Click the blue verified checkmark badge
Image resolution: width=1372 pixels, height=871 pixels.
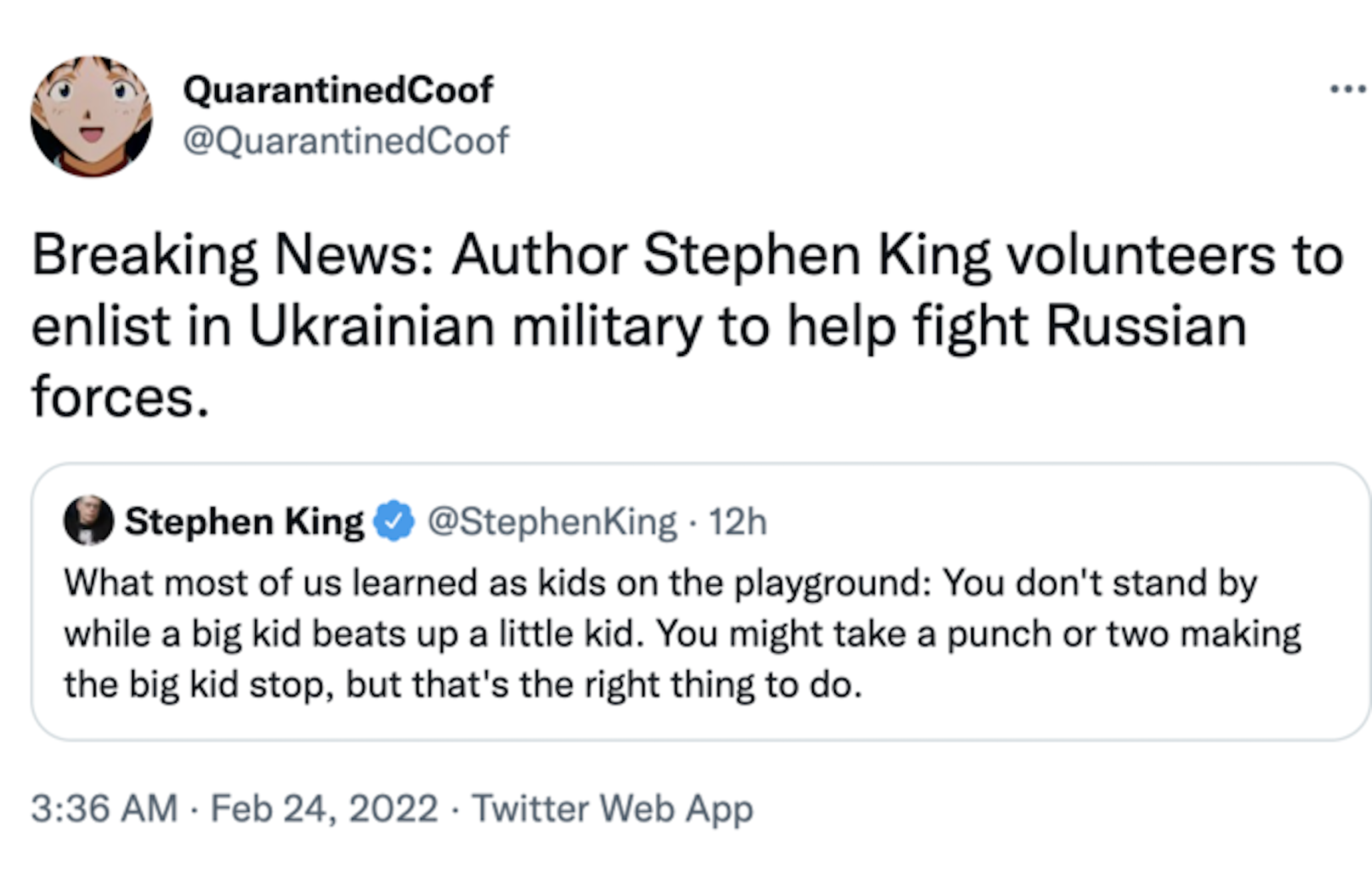point(393,521)
